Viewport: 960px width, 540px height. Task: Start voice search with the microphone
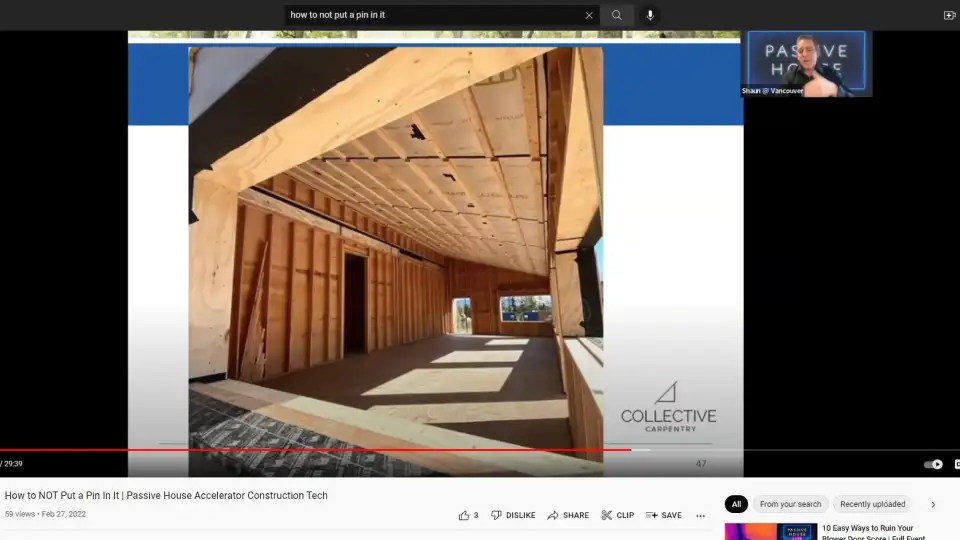(x=650, y=15)
